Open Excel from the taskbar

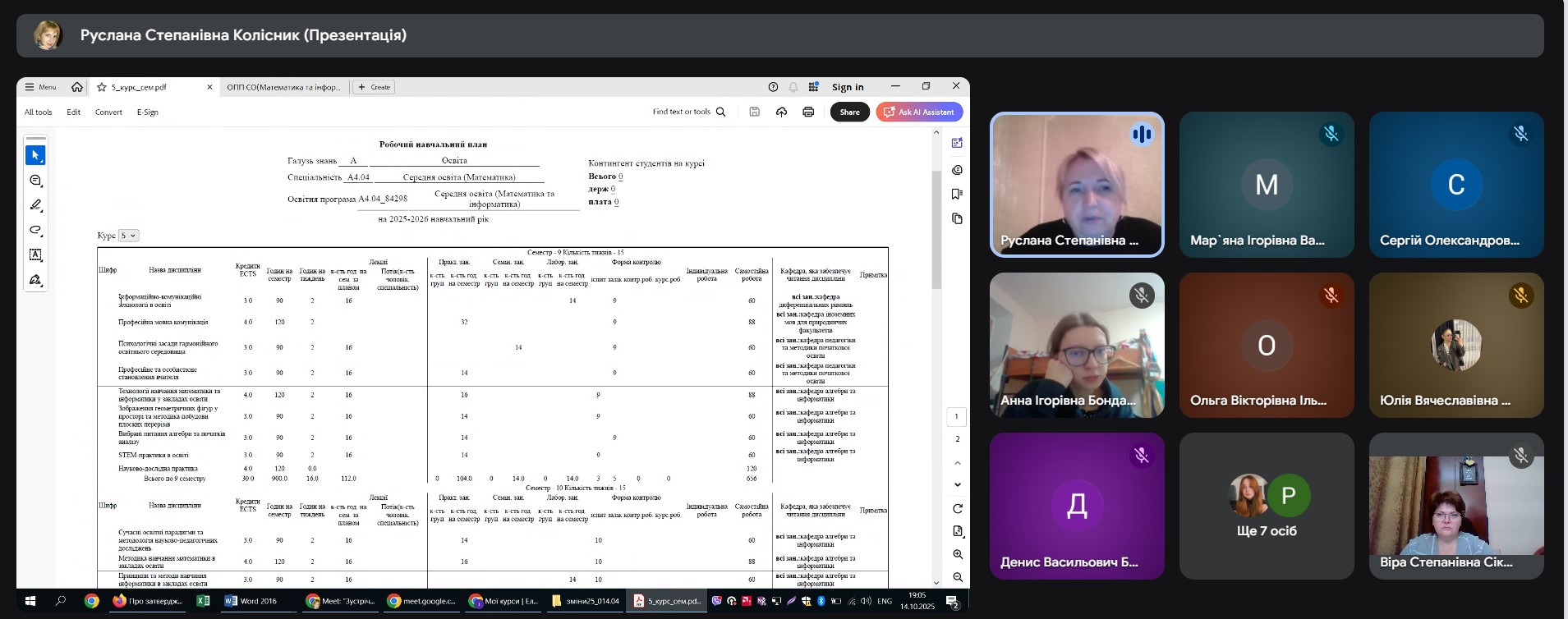click(x=203, y=601)
